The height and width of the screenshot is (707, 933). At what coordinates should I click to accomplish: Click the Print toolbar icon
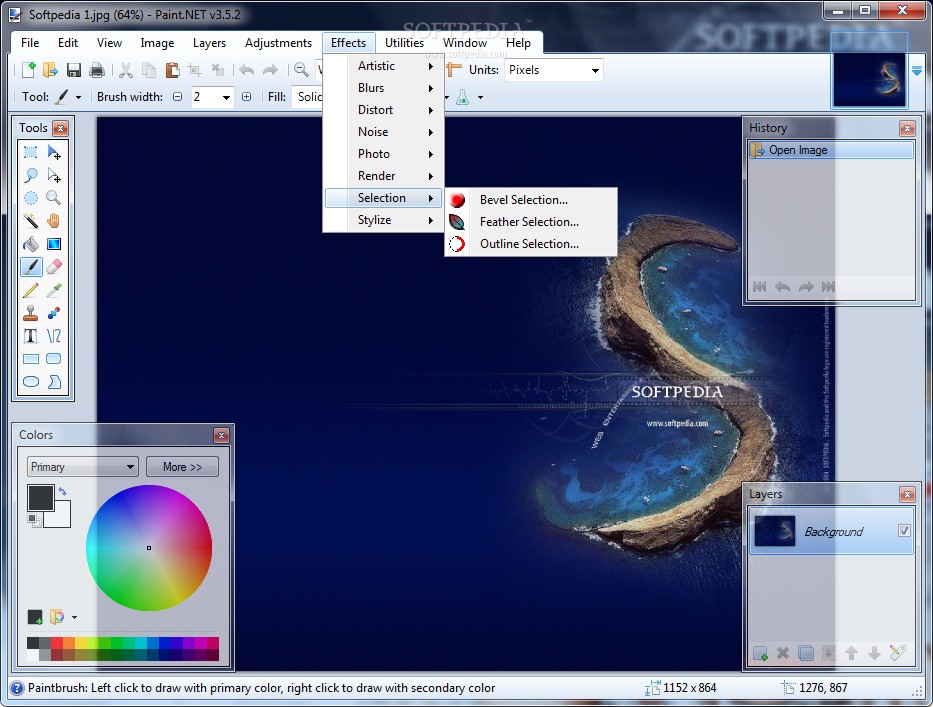pyautogui.click(x=96, y=70)
